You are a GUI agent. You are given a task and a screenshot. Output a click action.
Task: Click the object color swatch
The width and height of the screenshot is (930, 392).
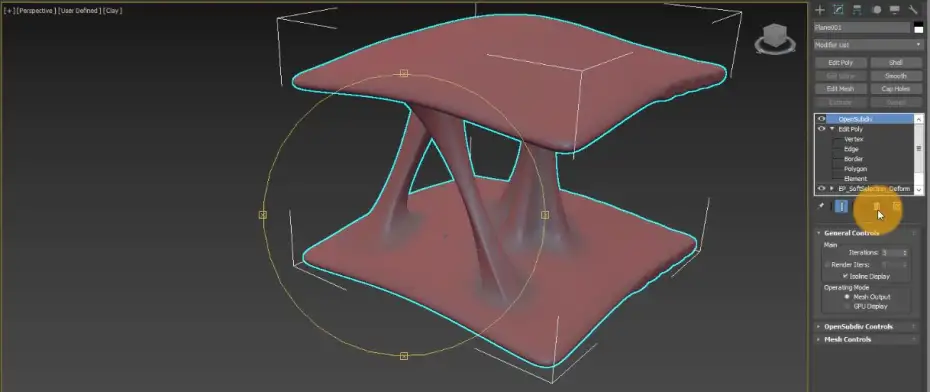(918, 27)
